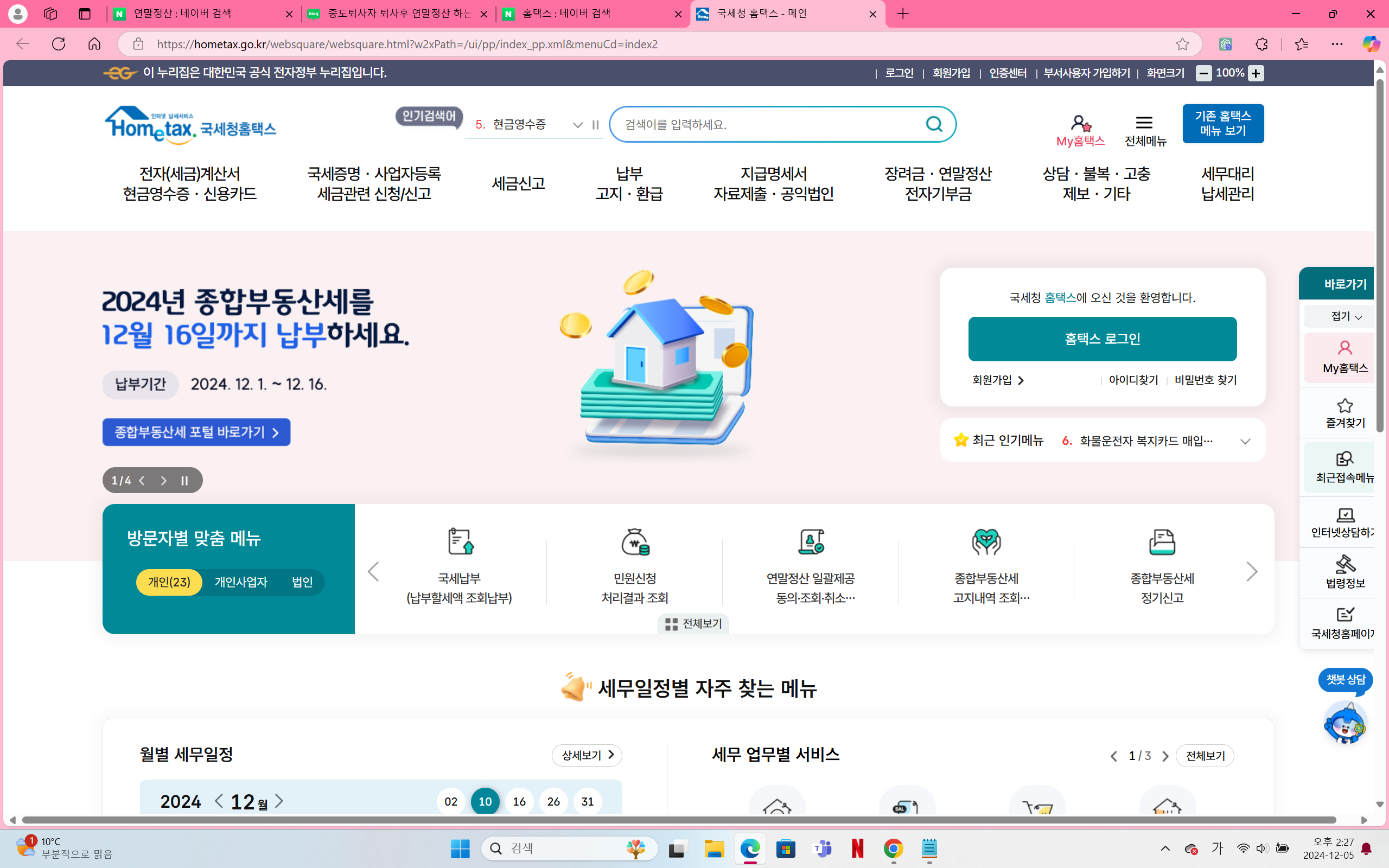Click the 국세납부 shortcut icon
Viewport: 1389px width, 868px height.
pos(460,541)
